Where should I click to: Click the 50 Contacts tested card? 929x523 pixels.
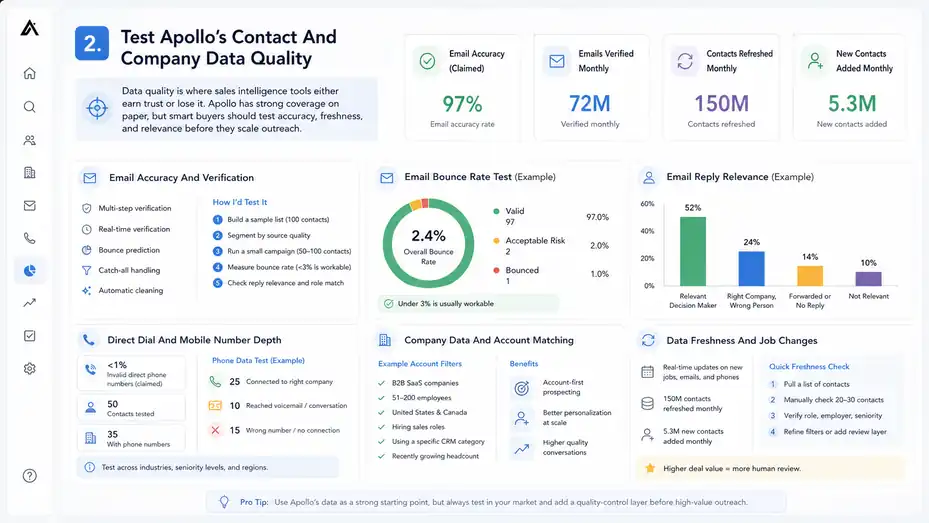[131, 408]
